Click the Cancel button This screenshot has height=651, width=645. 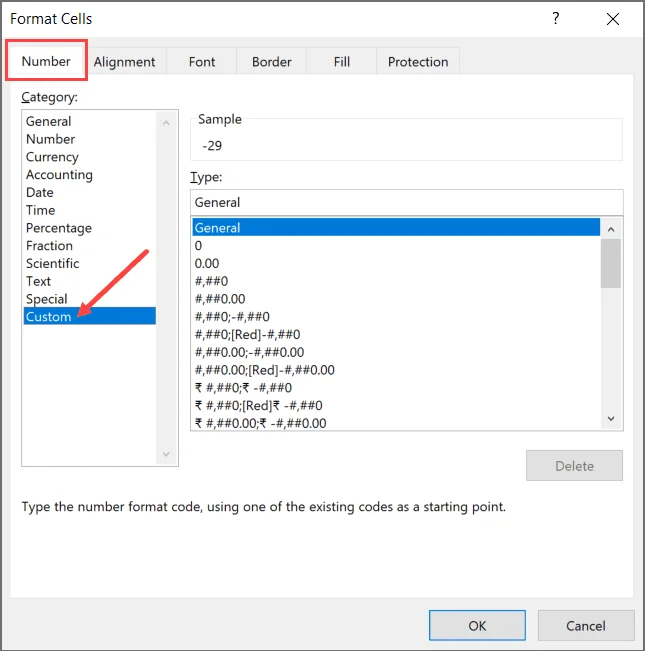(586, 626)
